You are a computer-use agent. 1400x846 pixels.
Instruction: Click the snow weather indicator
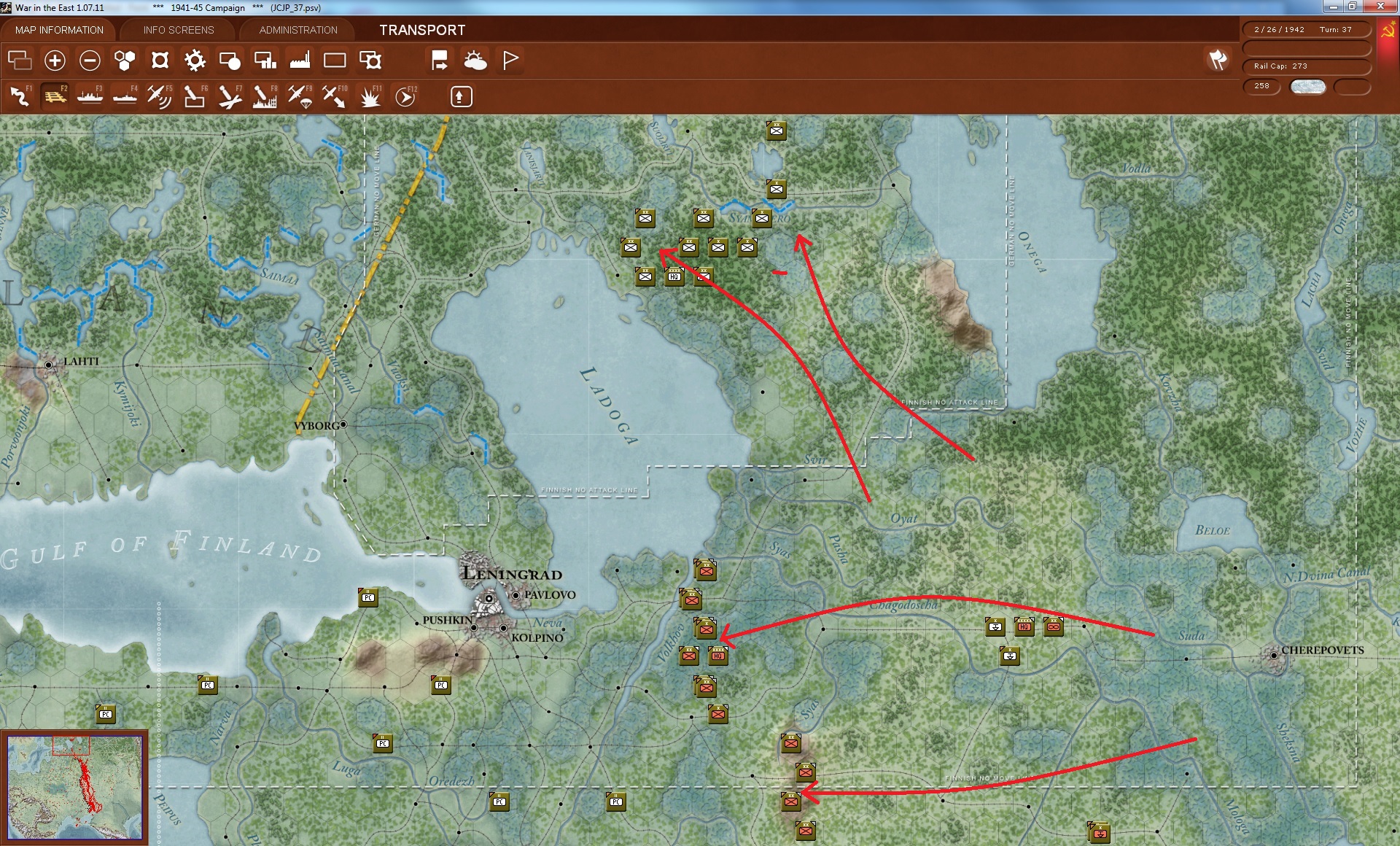1308,87
